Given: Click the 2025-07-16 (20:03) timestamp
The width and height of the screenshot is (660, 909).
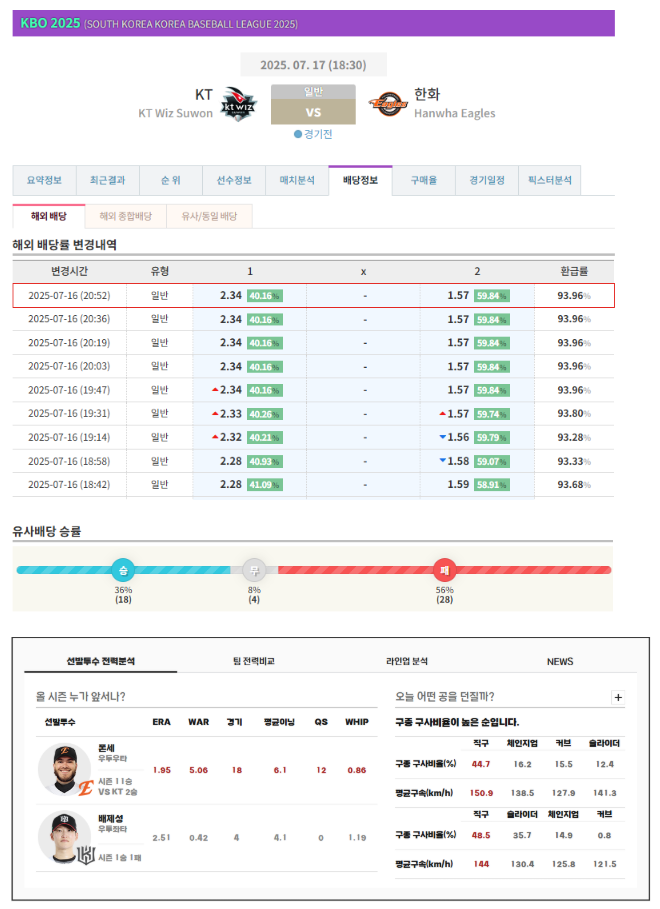Looking at the screenshot, I should (69, 366).
